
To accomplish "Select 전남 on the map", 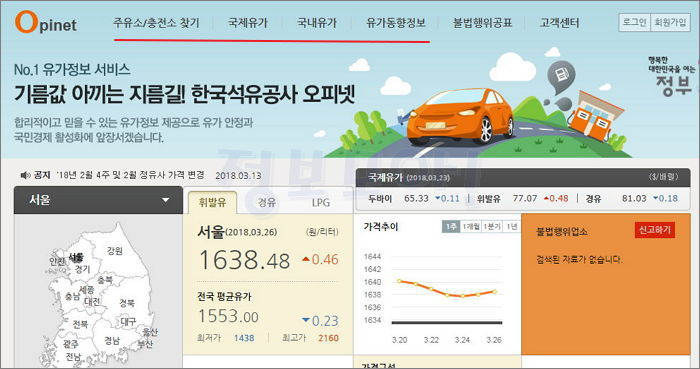I will (73, 357).
